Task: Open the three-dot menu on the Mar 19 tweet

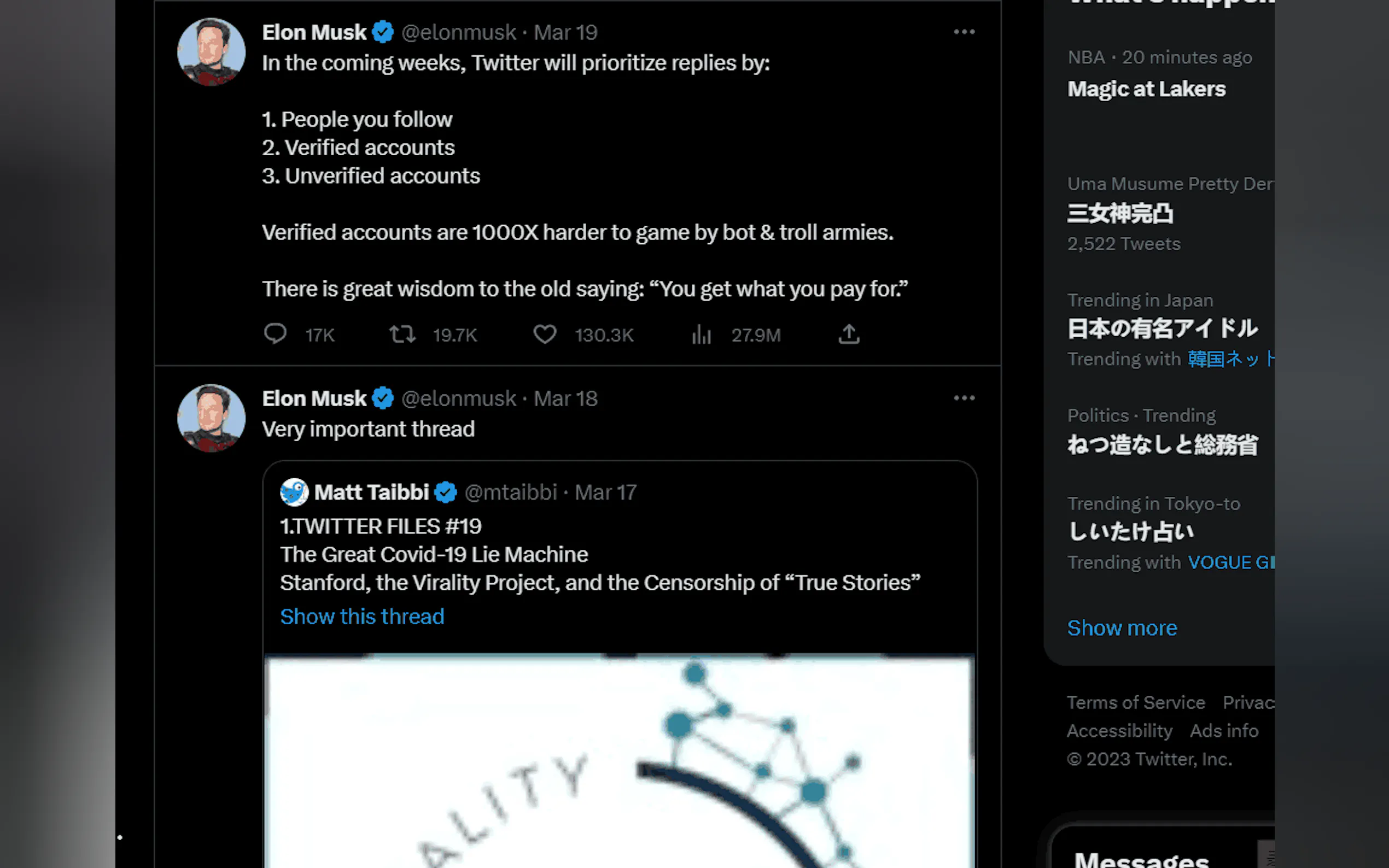Action: coord(964,32)
